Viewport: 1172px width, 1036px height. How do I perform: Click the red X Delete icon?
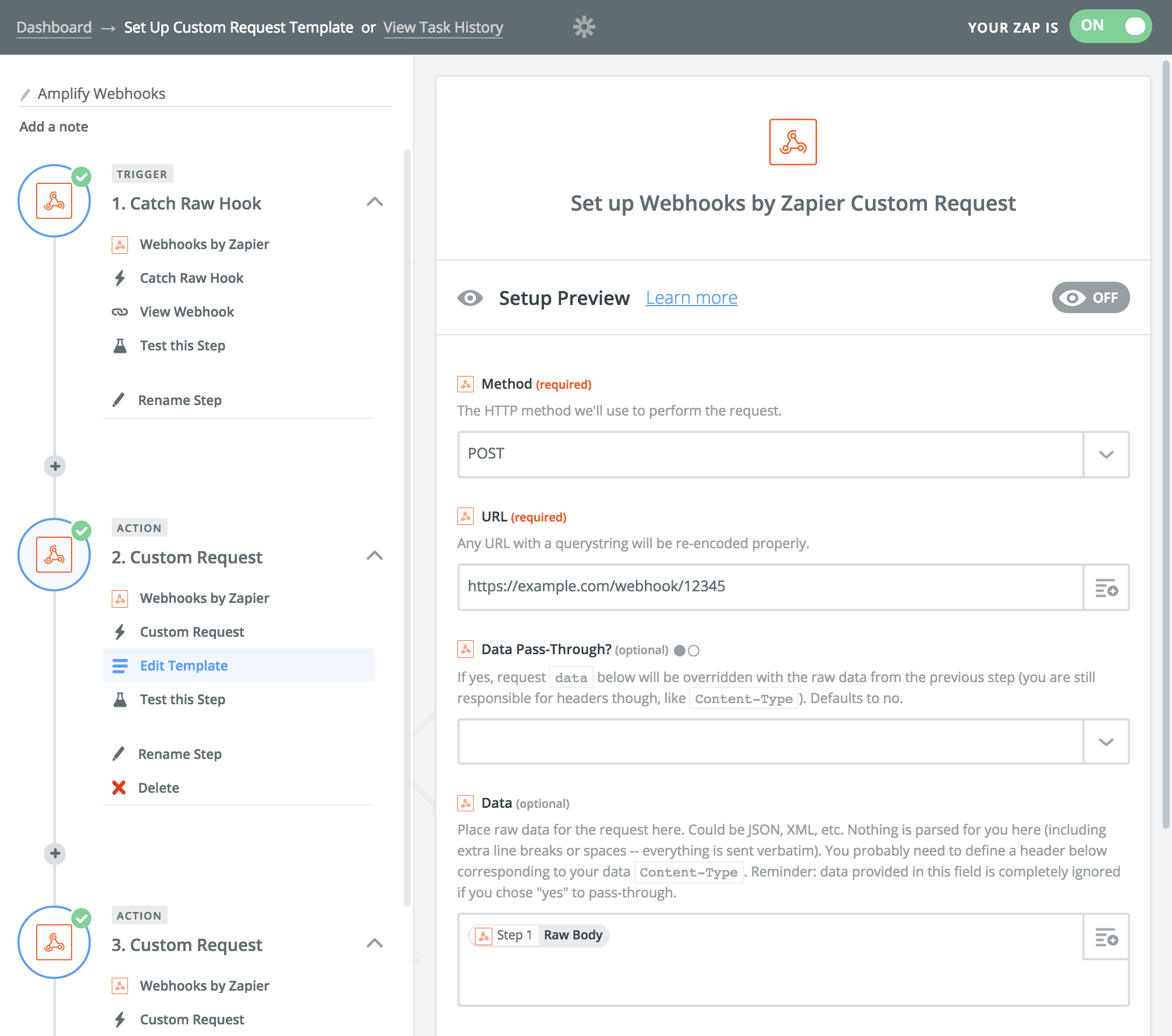119,787
